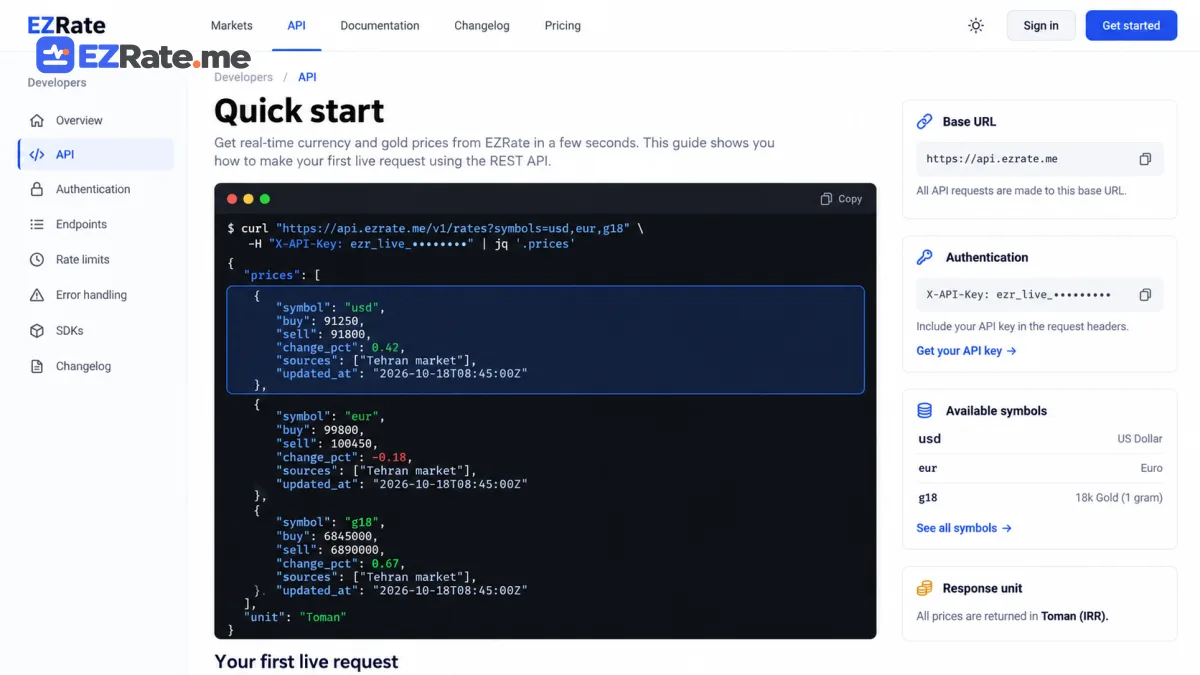Open the API top navigation tab

tap(297, 26)
